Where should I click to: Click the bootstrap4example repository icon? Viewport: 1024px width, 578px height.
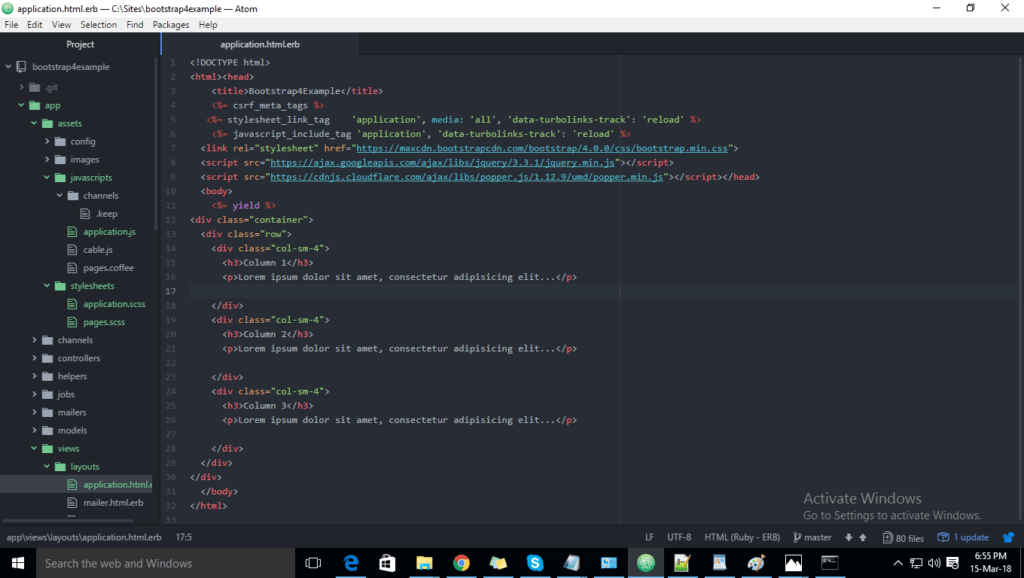tap(22, 67)
